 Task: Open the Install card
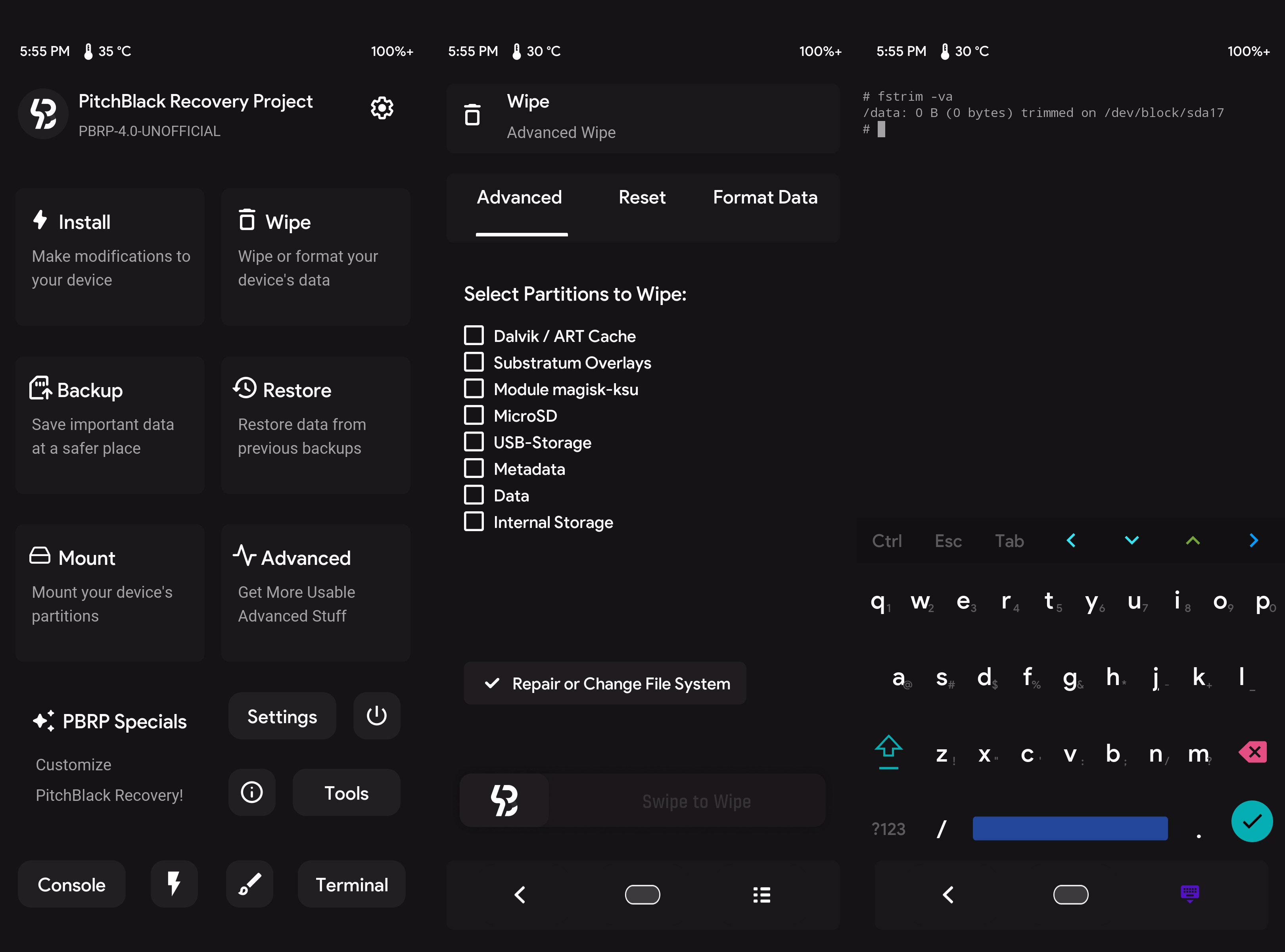tap(110, 257)
